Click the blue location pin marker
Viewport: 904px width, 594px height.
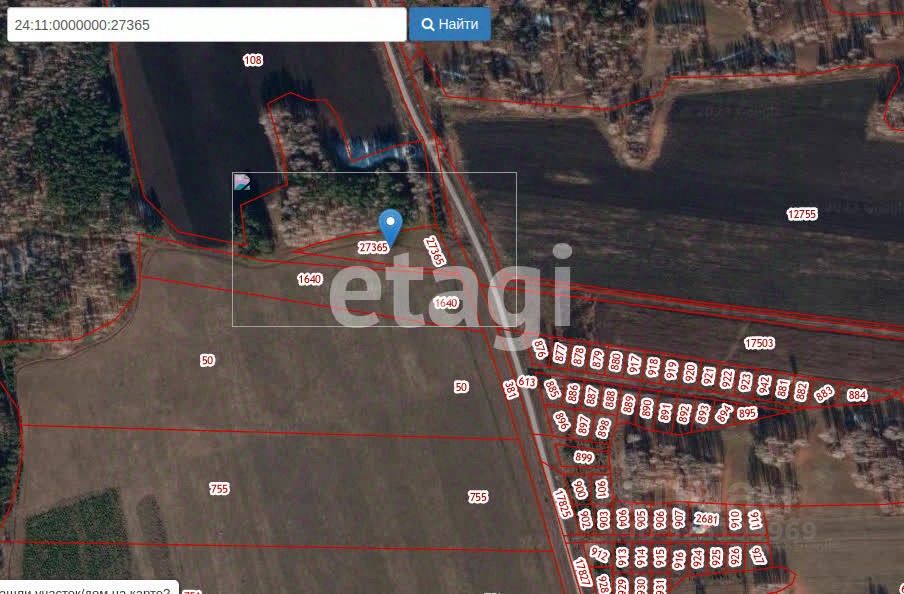tap(390, 228)
